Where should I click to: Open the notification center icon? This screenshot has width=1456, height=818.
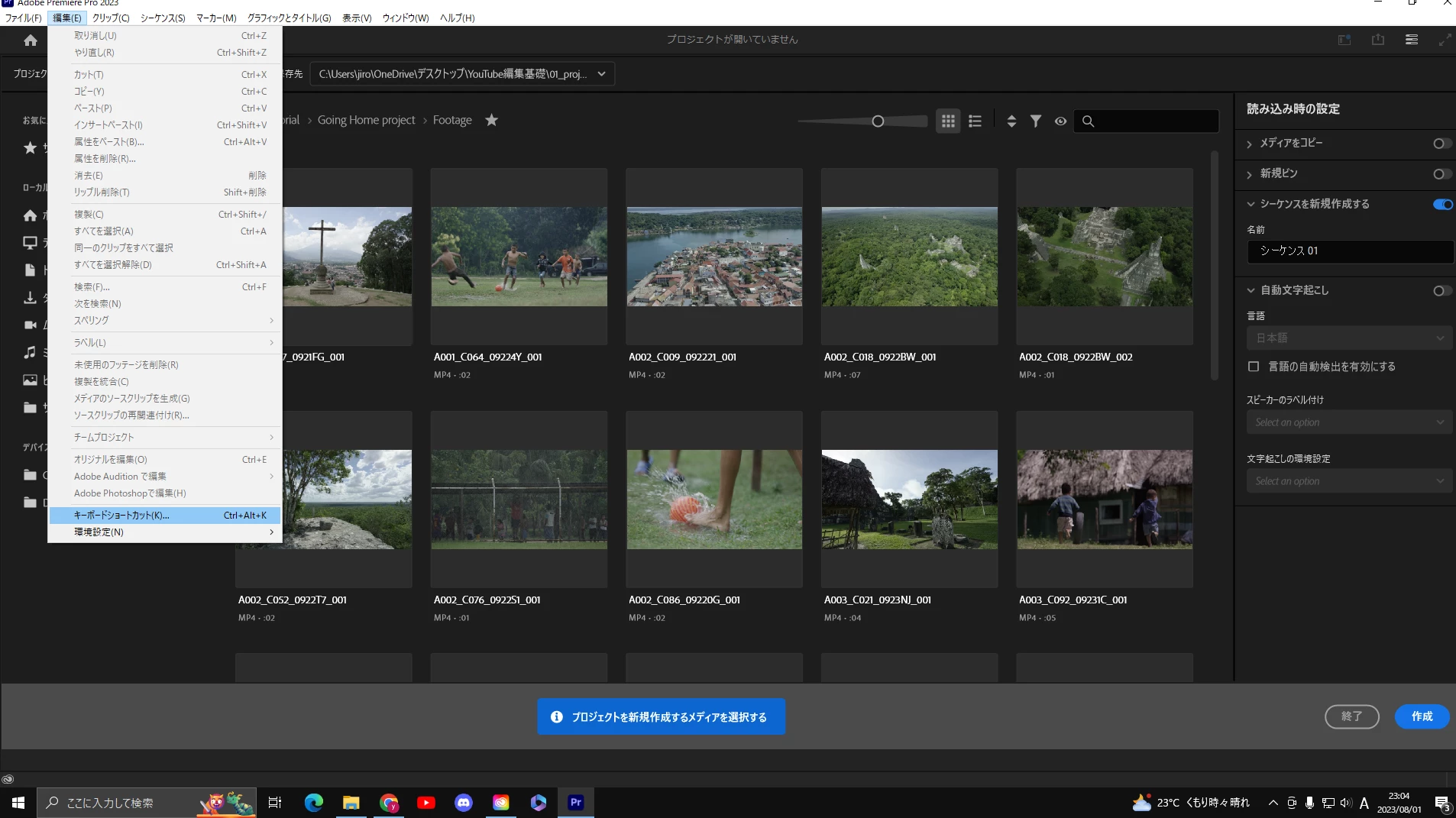[x=1442, y=803]
